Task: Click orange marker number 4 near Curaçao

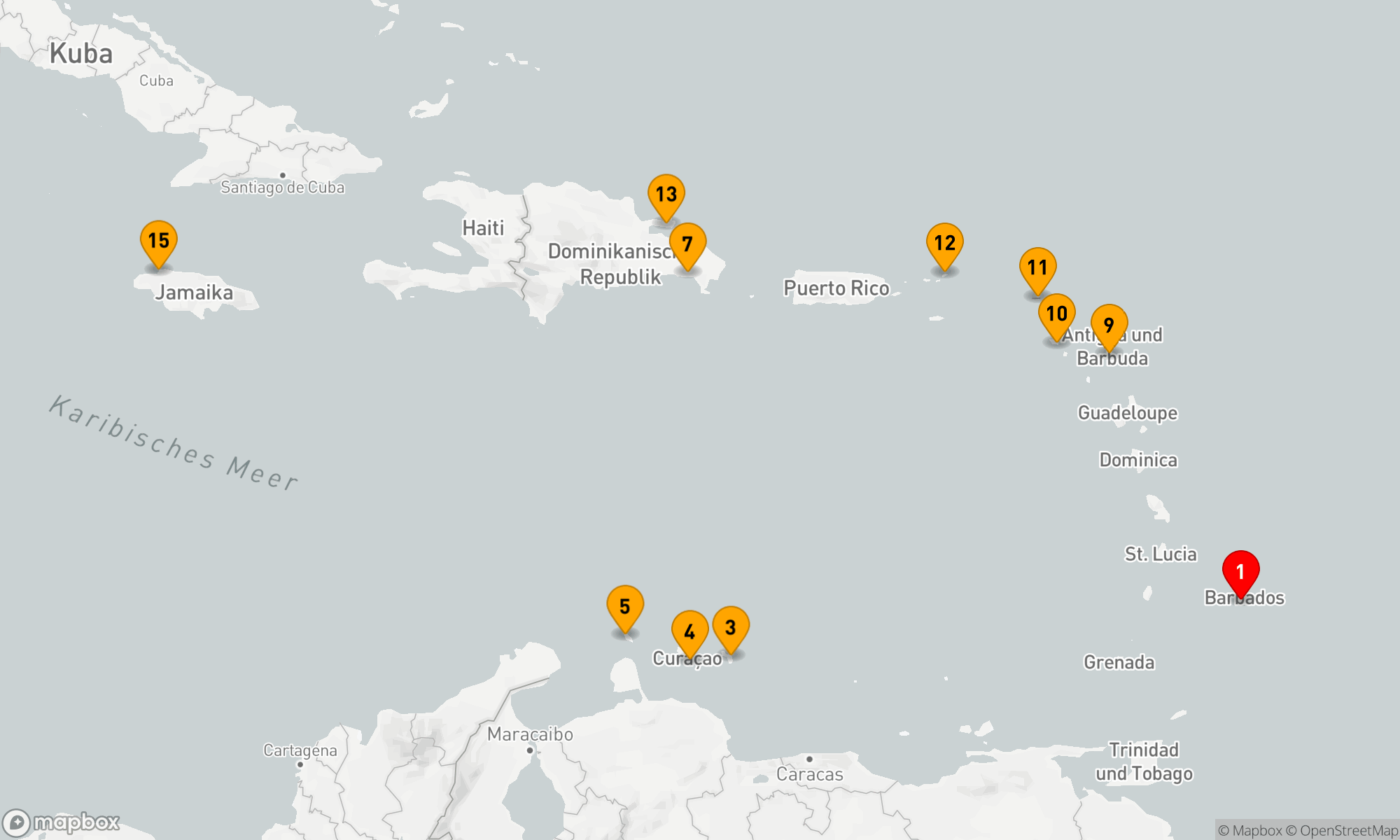Action: (x=689, y=631)
